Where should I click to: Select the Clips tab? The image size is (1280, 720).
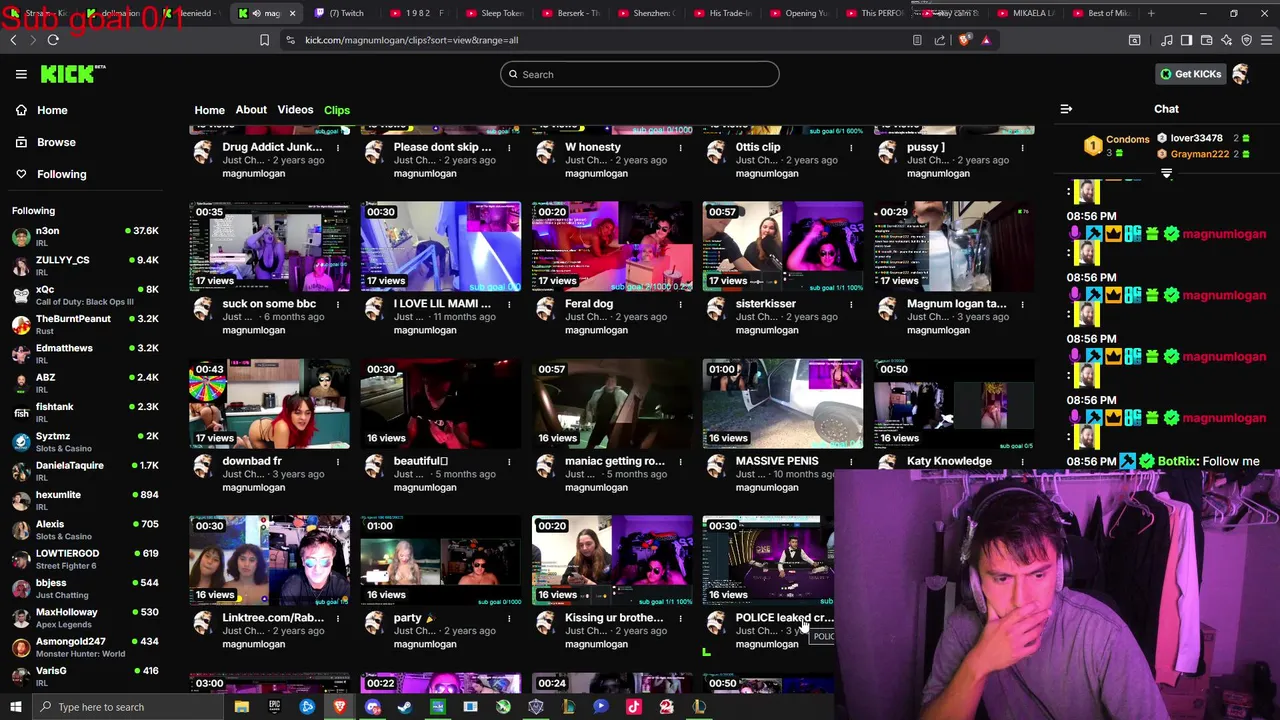337,110
